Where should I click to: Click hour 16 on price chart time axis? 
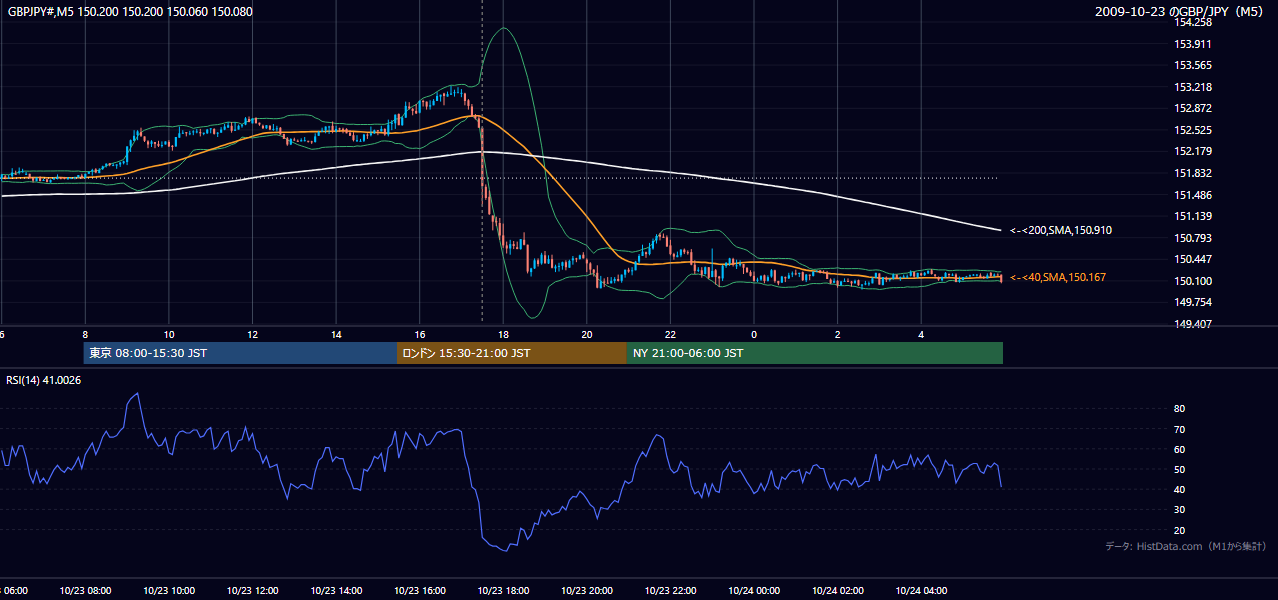pos(420,335)
